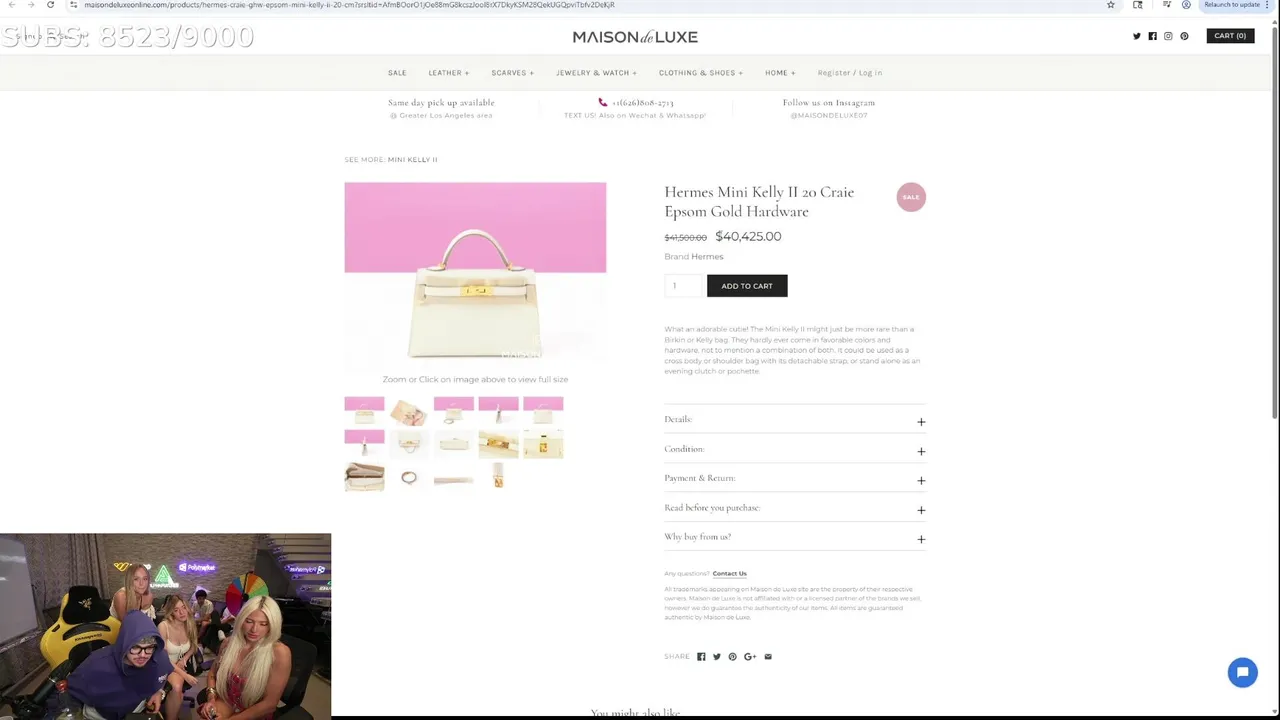
Task: Click the phone number in the info bar
Action: coord(643,103)
